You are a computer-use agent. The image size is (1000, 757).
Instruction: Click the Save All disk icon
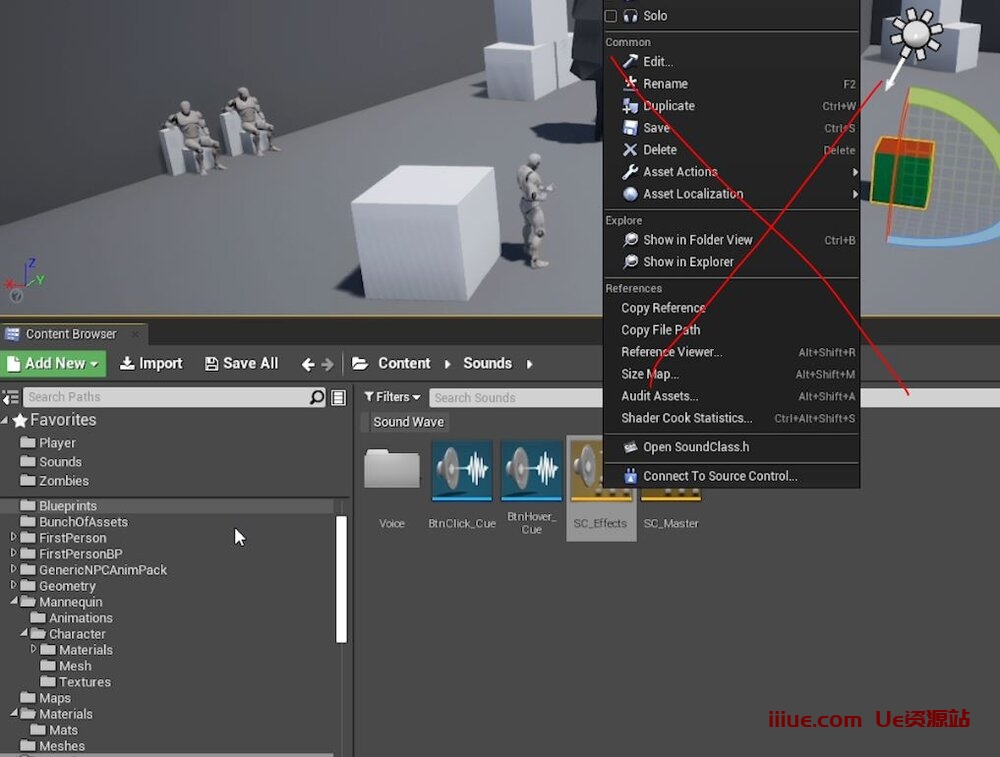click(211, 364)
